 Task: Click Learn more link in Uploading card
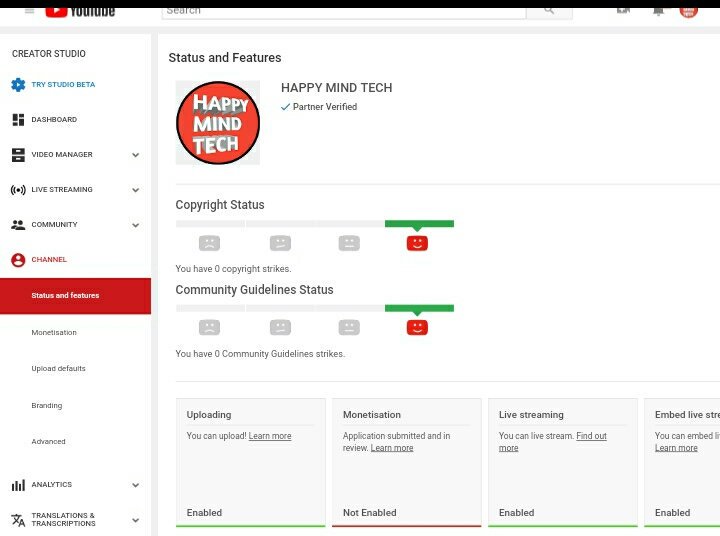point(270,436)
